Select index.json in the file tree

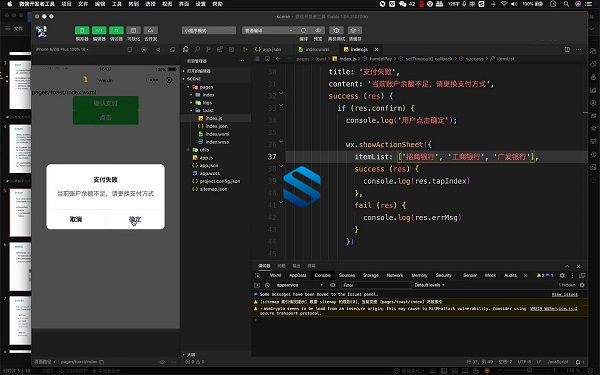point(216,126)
